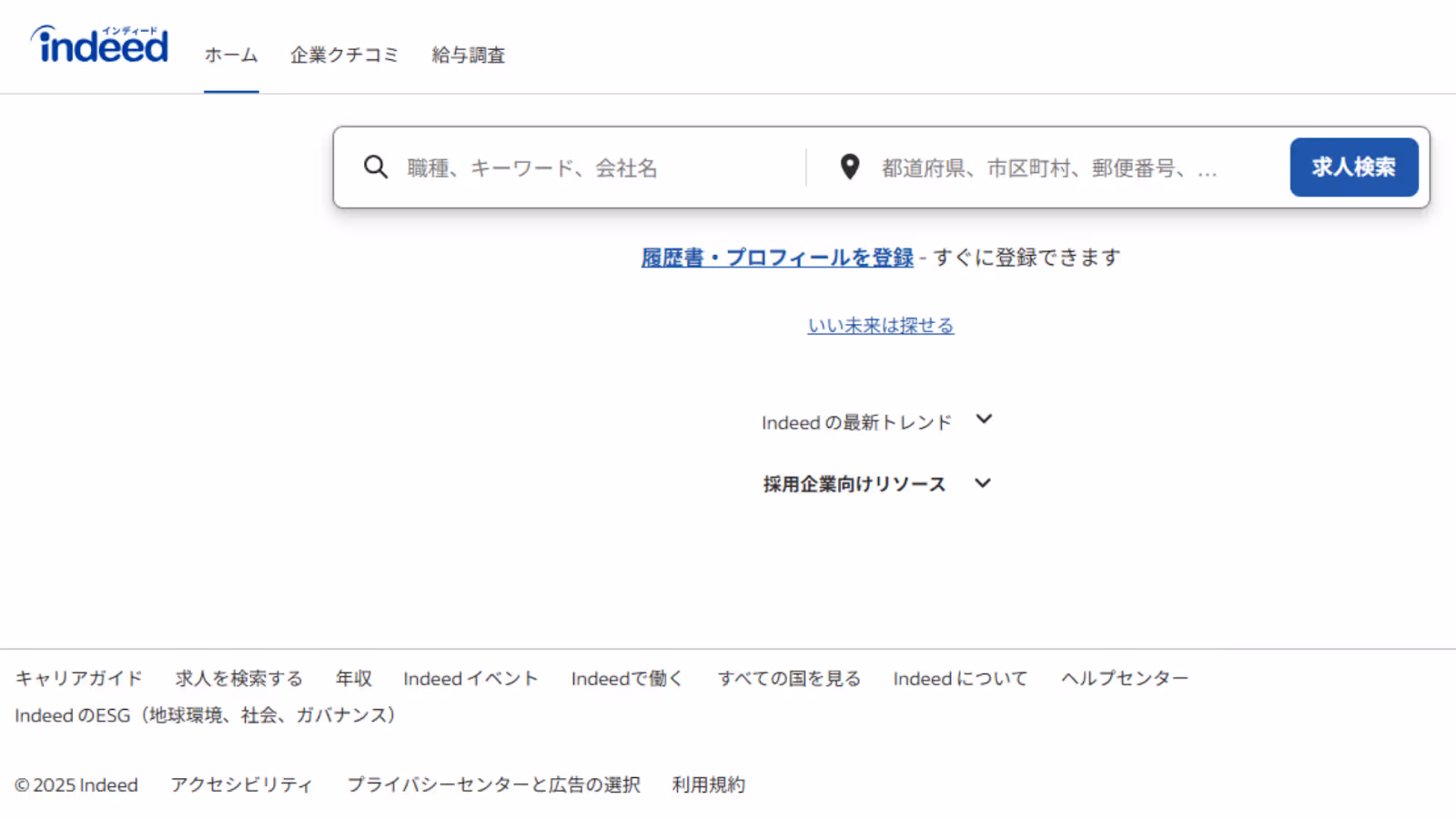Click the location pin icon
Viewport: 1456px width, 819px height.
pos(850,167)
